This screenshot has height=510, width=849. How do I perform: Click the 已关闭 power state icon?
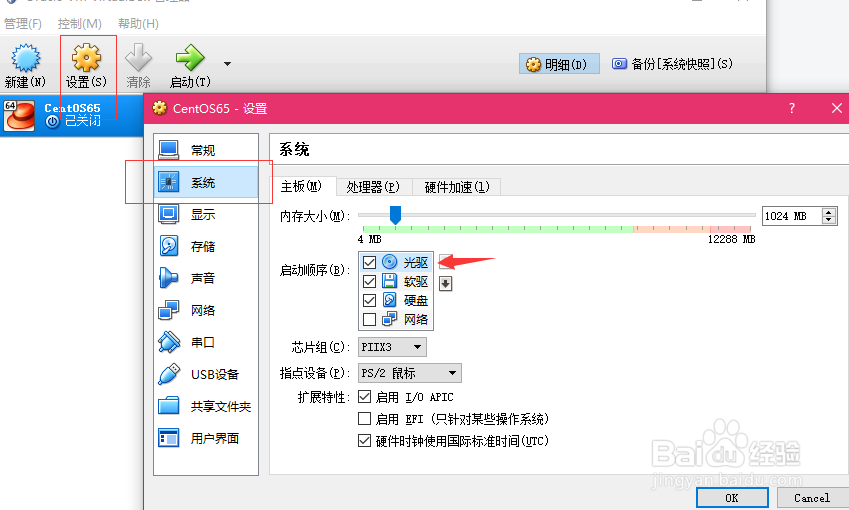53,121
